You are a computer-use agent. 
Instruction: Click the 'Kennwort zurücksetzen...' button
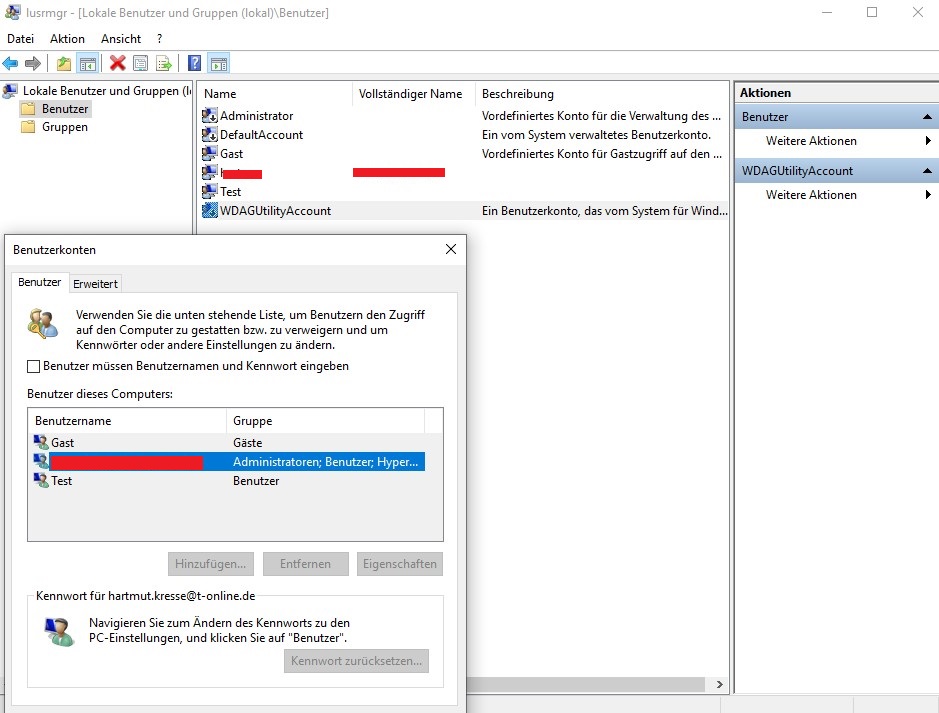356,661
